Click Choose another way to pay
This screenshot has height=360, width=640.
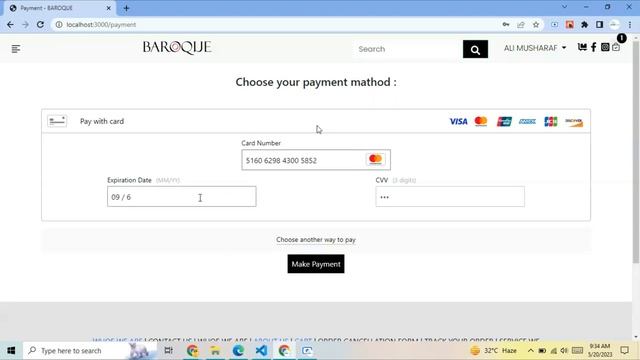tap(316, 240)
